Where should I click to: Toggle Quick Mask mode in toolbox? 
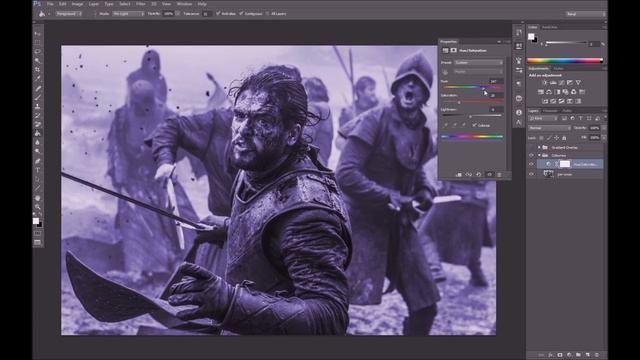(38, 233)
